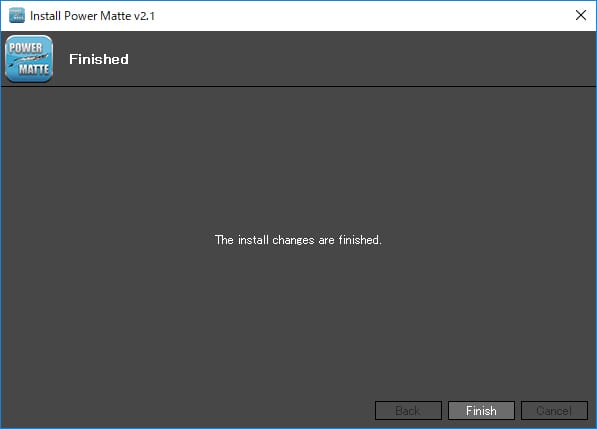Click the "Finished" heading text
Viewport: 597px width, 429px height.
tap(99, 59)
